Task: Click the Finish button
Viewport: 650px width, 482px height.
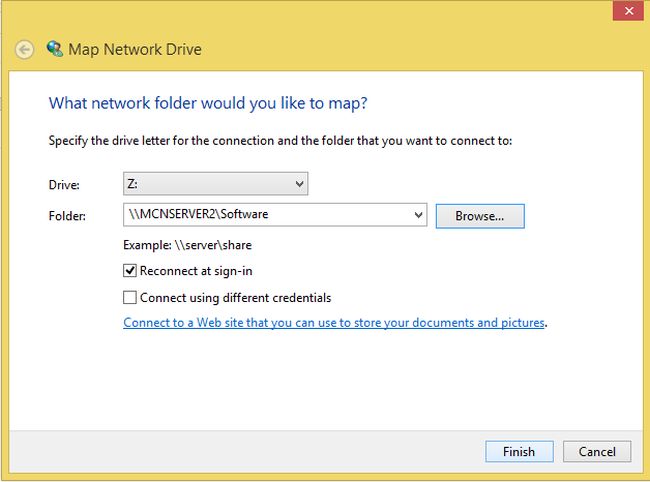Action: (x=519, y=451)
